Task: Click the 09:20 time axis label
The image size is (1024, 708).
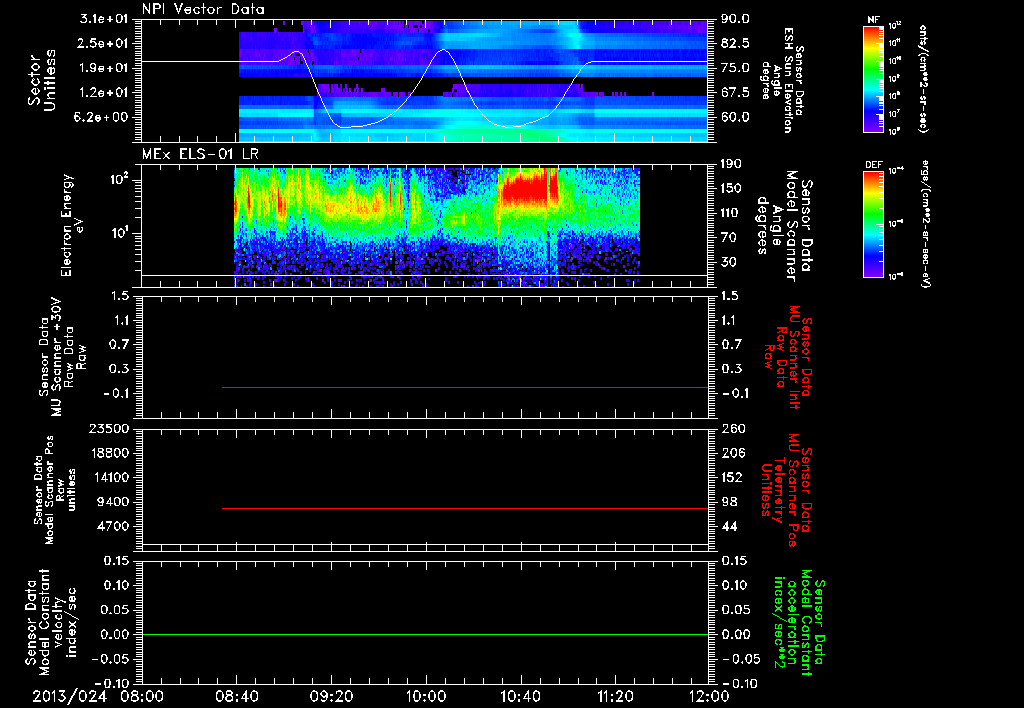Action: [x=330, y=696]
